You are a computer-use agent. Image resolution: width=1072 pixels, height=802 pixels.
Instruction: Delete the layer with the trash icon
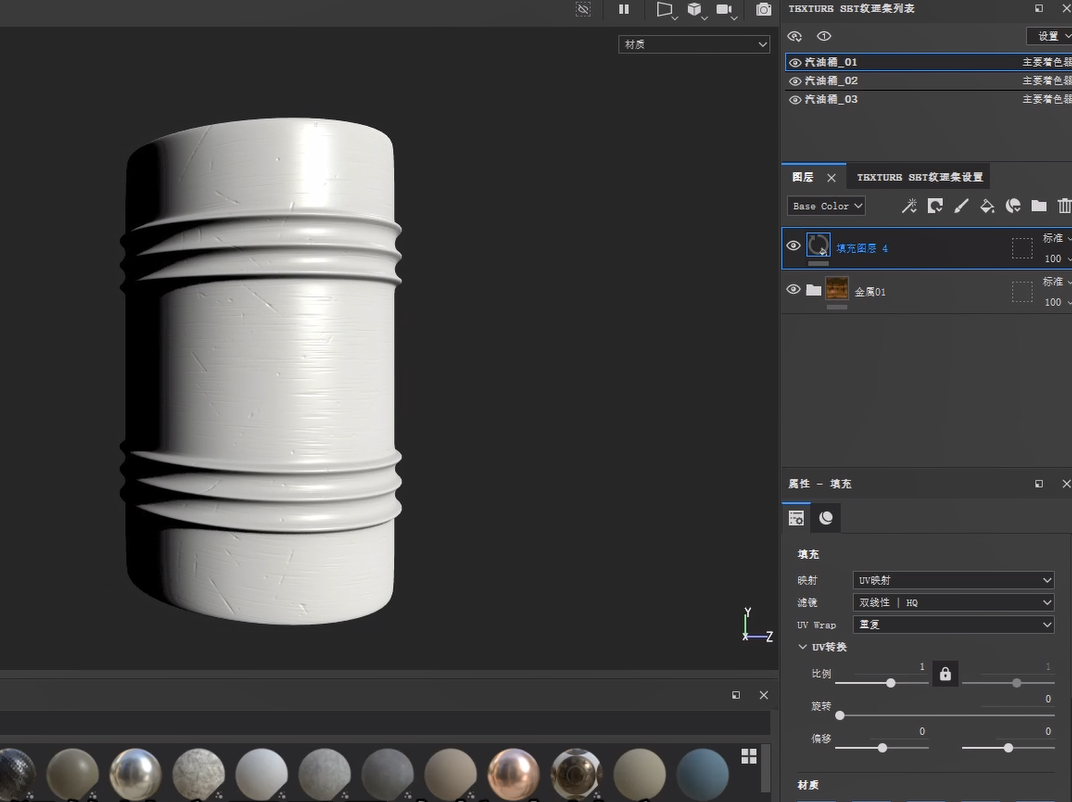[1064, 206]
